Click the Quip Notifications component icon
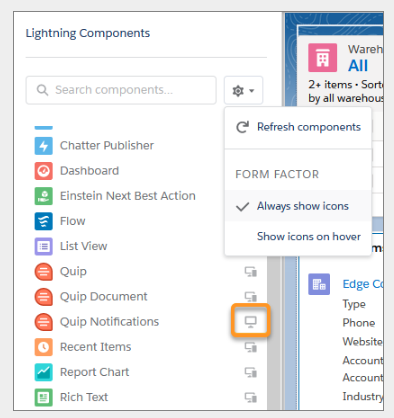 pyautogui.click(x=43, y=322)
